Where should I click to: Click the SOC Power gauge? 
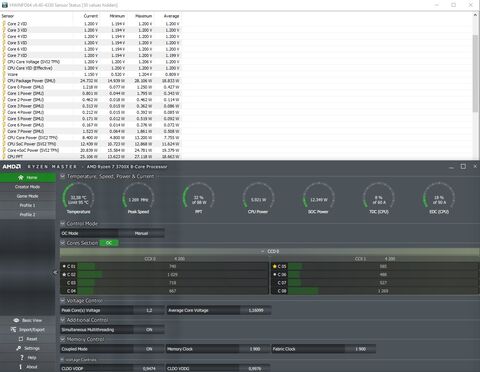[319, 198]
